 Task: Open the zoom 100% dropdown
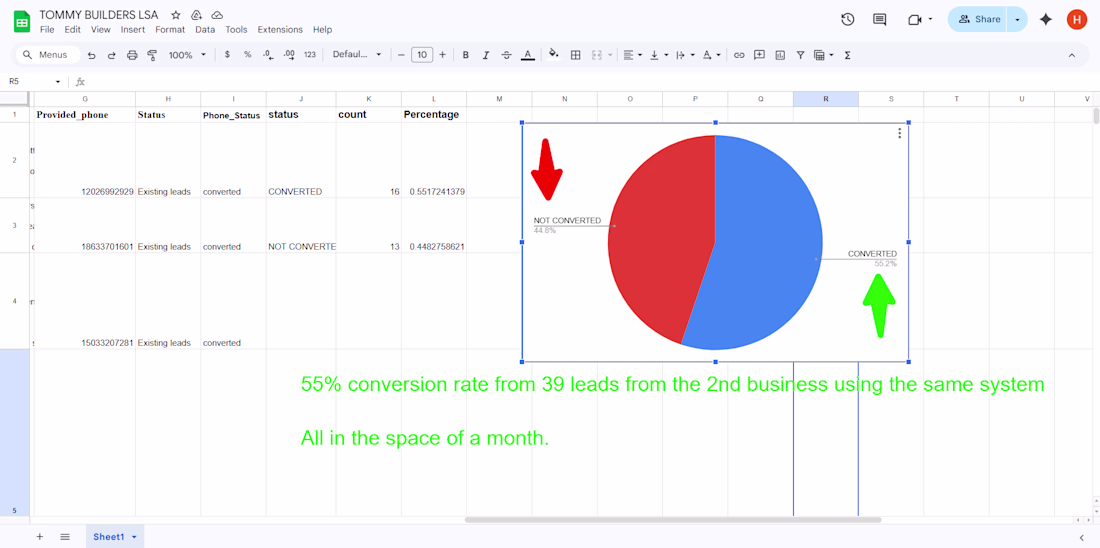(187, 55)
